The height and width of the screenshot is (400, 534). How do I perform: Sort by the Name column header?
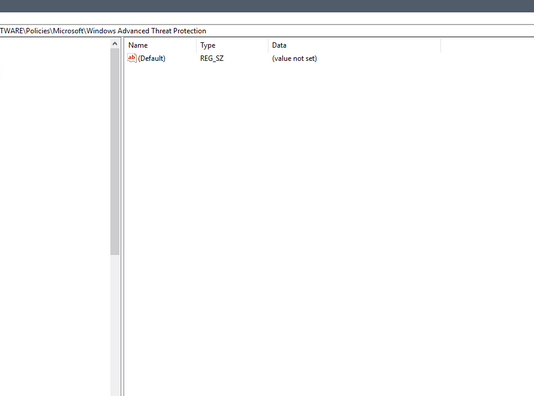tap(160, 45)
